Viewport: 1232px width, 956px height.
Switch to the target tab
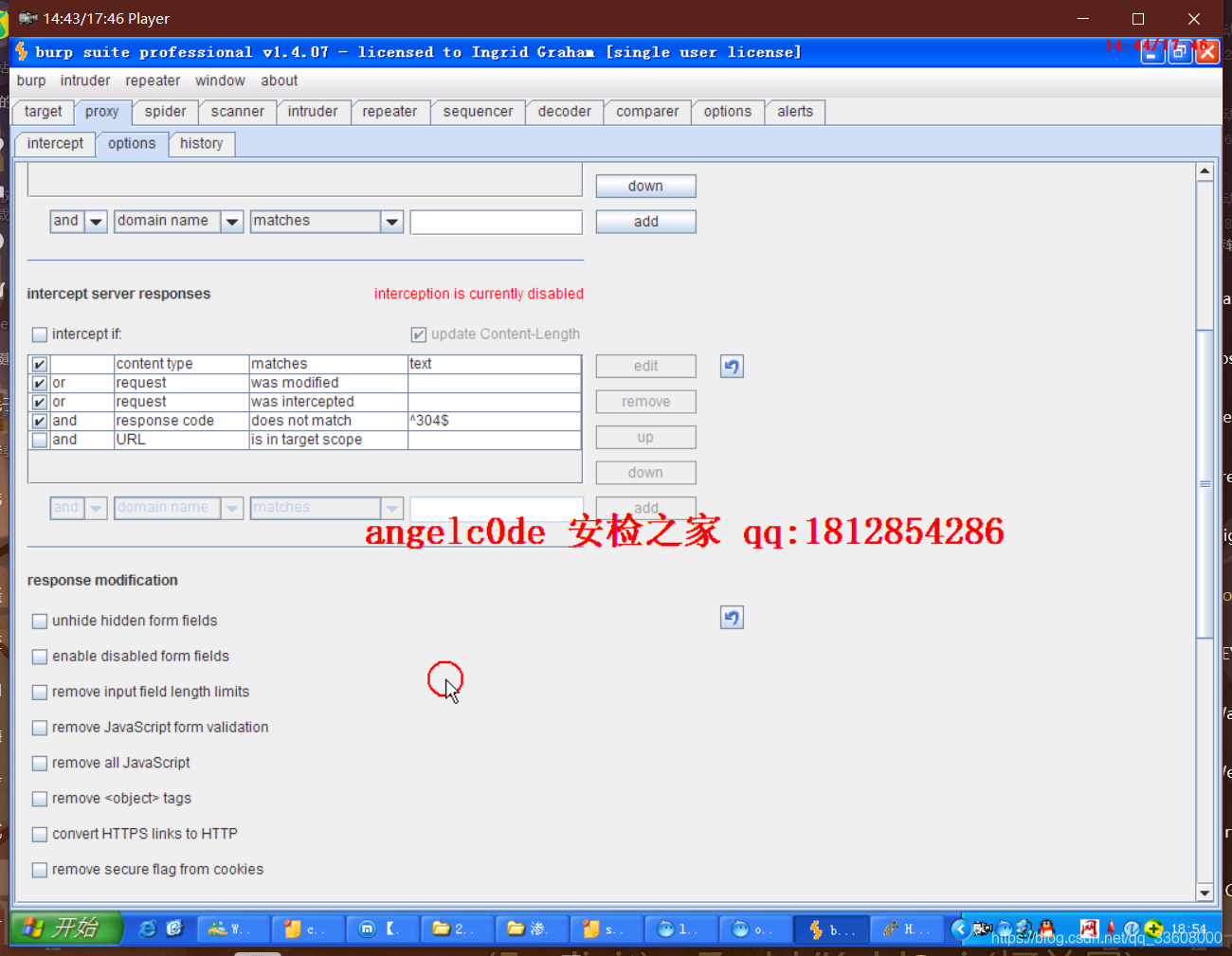pos(44,112)
